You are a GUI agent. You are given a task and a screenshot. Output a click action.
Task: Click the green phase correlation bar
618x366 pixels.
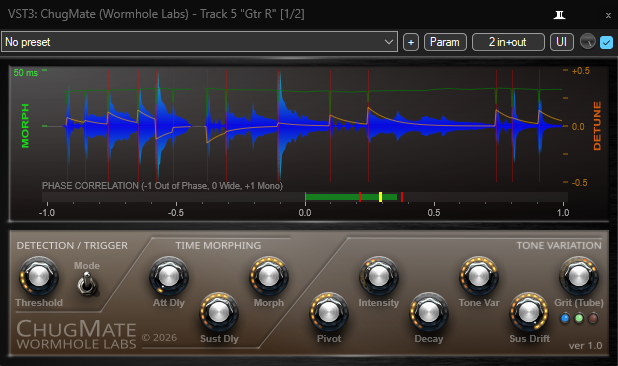point(351,197)
